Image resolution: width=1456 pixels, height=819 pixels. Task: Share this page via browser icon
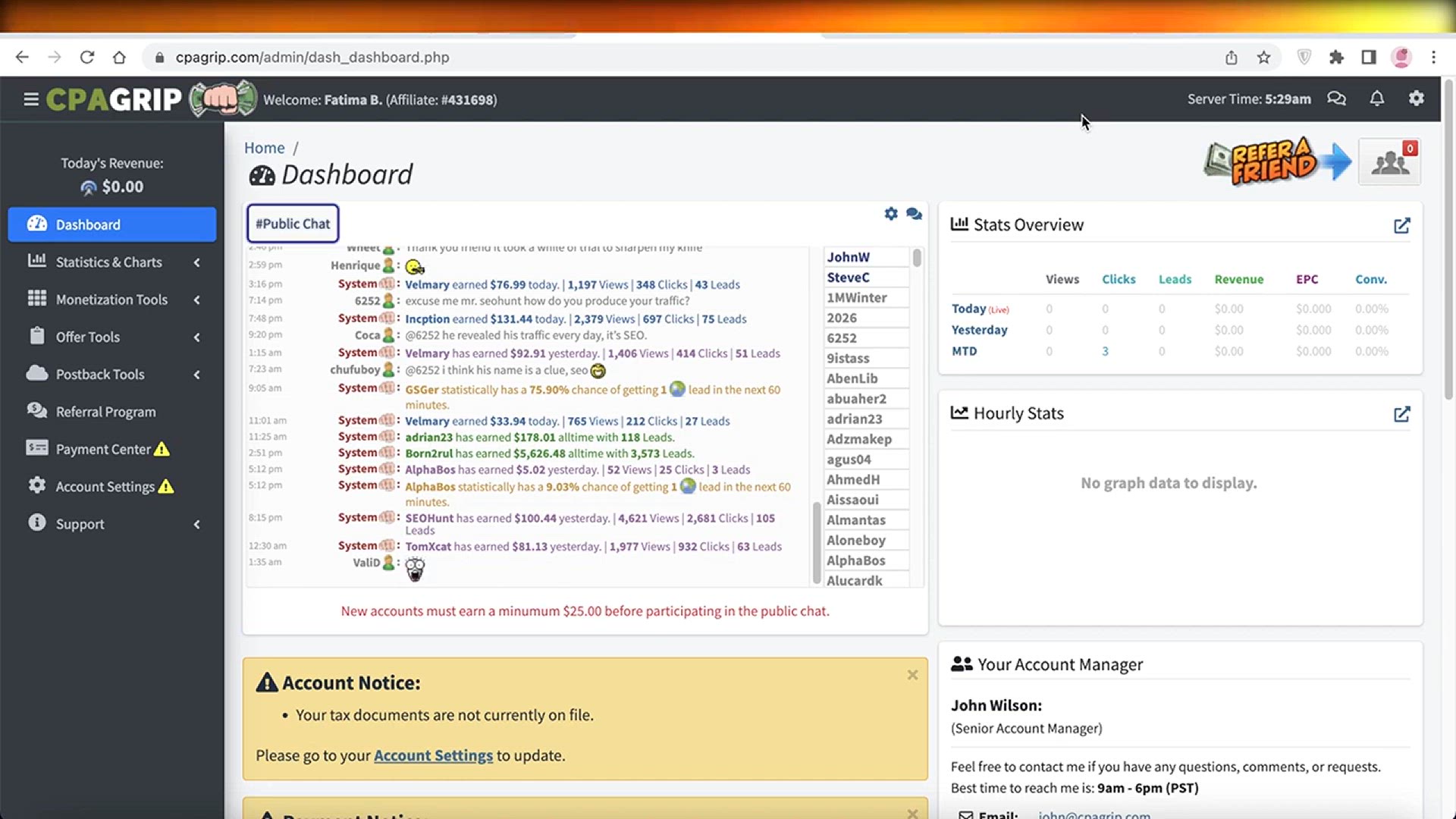[x=1231, y=57]
